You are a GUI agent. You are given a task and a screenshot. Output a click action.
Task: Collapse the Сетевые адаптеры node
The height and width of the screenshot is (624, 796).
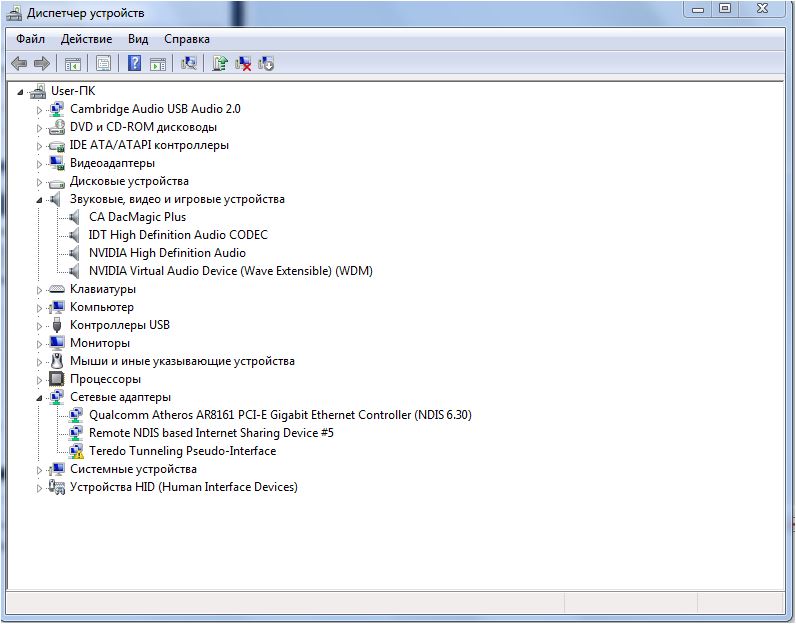pos(40,398)
